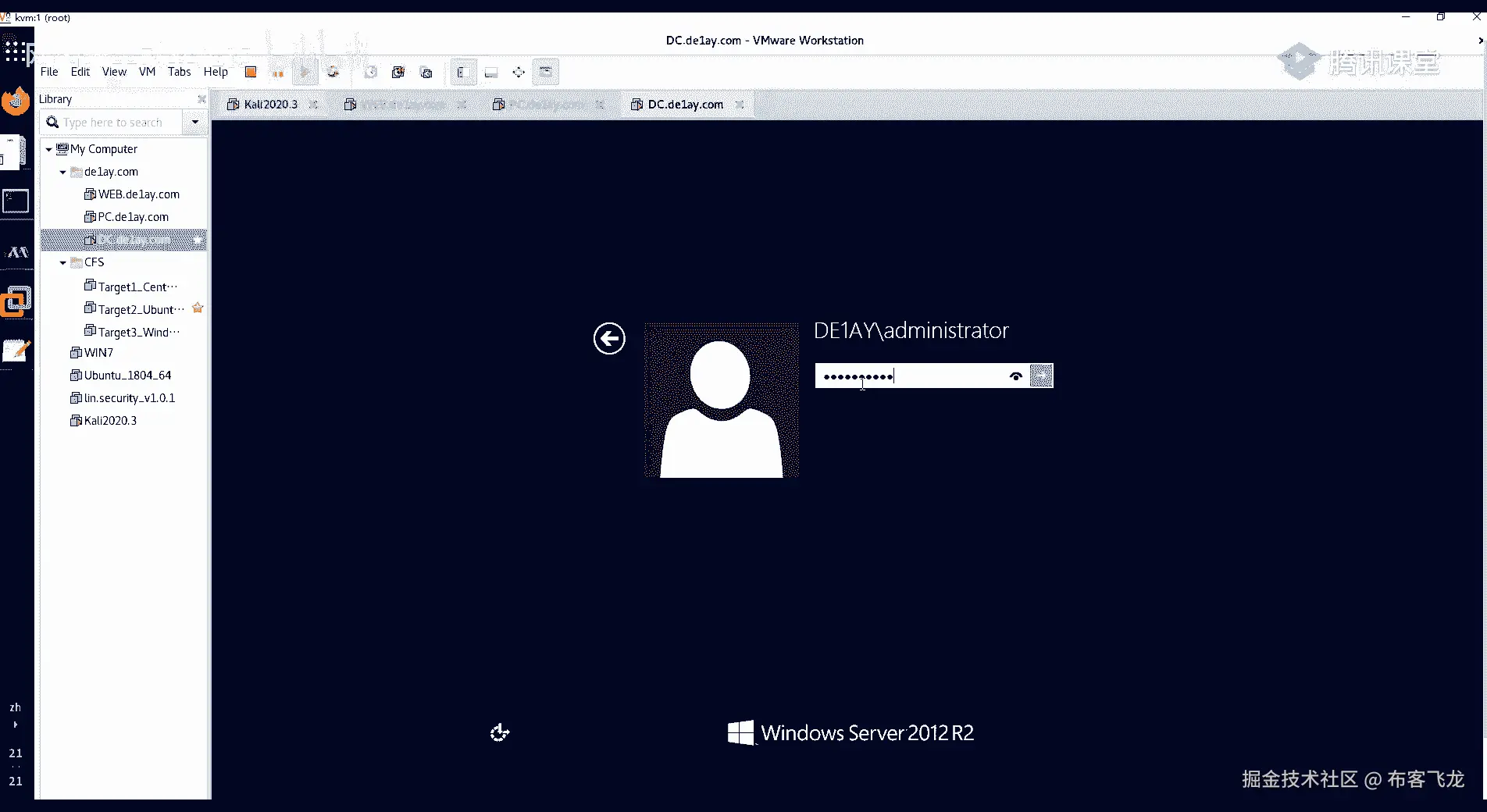The image size is (1487, 812).
Task: Collapse the My Computer tree node
Action: tap(49, 149)
